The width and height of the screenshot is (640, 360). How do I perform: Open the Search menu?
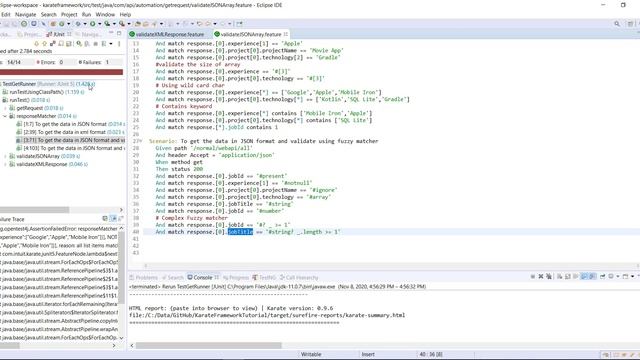coord(49,14)
